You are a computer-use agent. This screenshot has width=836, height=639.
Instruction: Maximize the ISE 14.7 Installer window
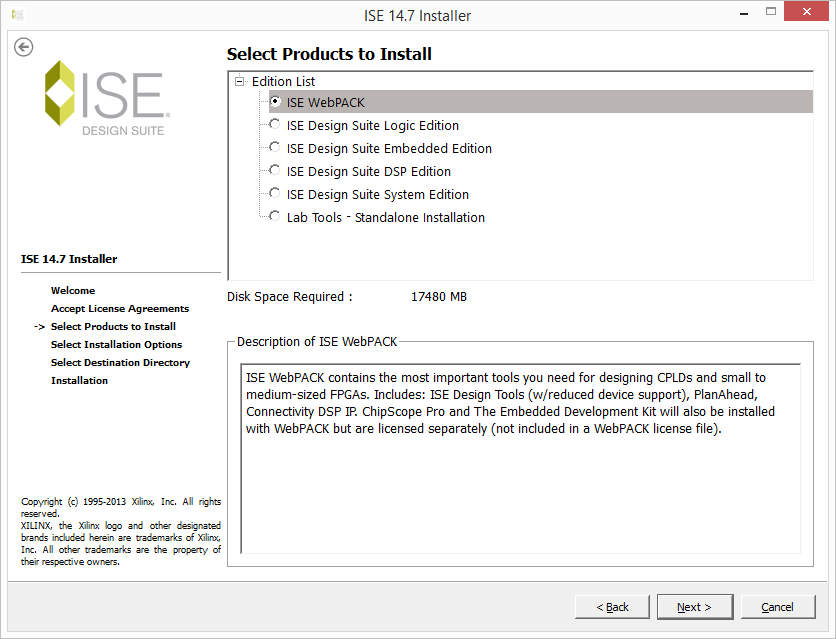771,12
